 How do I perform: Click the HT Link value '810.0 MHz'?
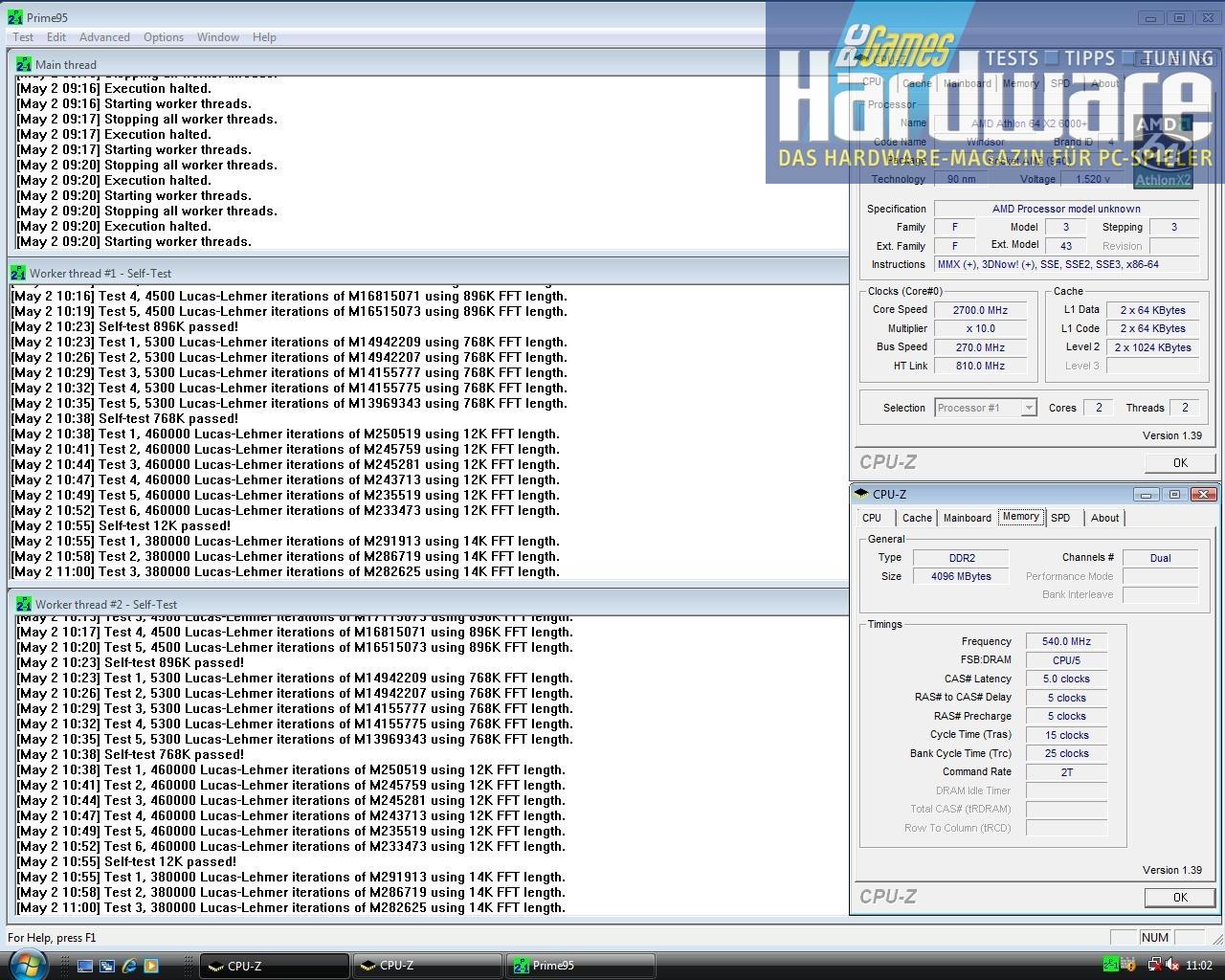980,366
